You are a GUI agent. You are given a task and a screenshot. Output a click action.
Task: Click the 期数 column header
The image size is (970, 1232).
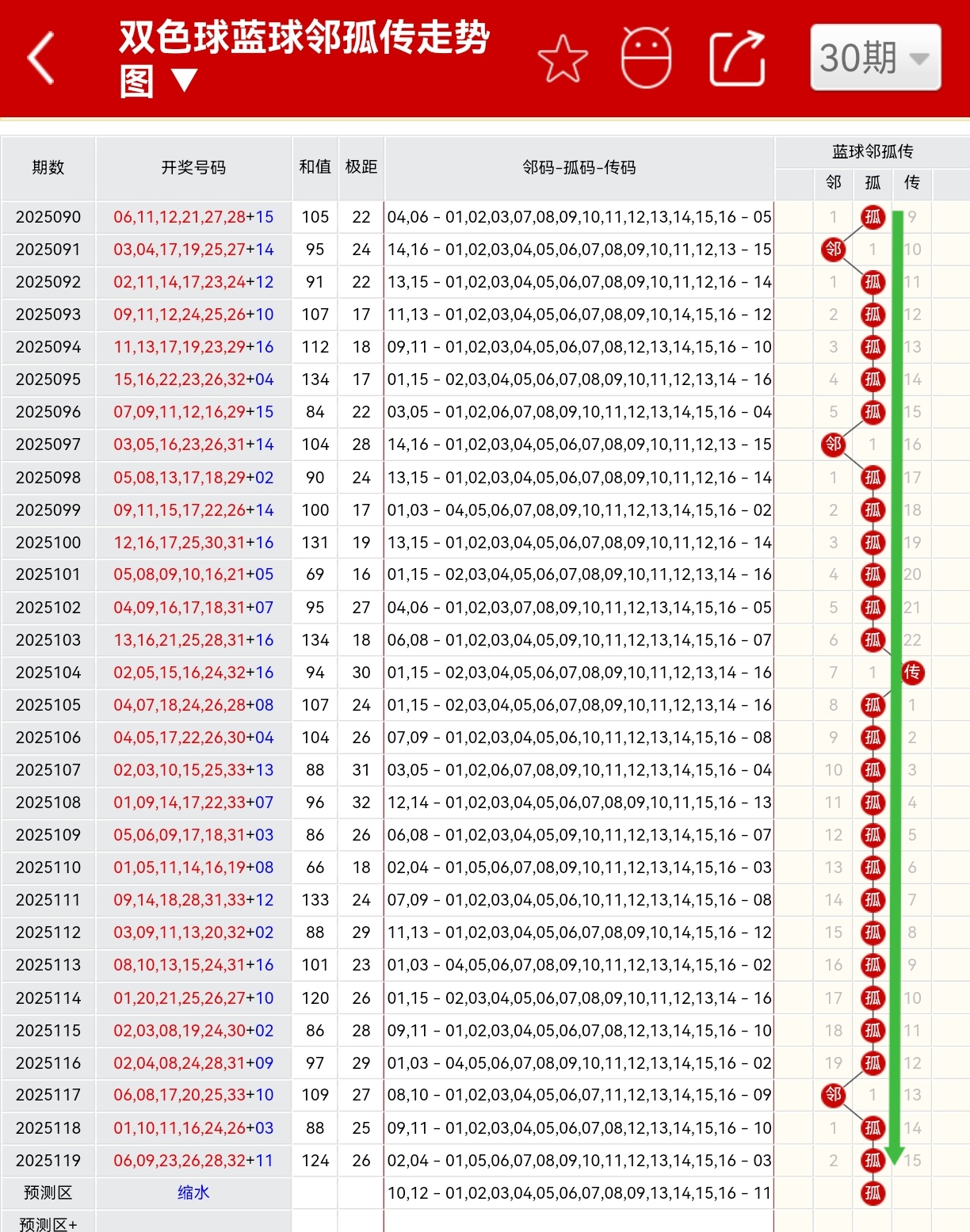(48, 168)
